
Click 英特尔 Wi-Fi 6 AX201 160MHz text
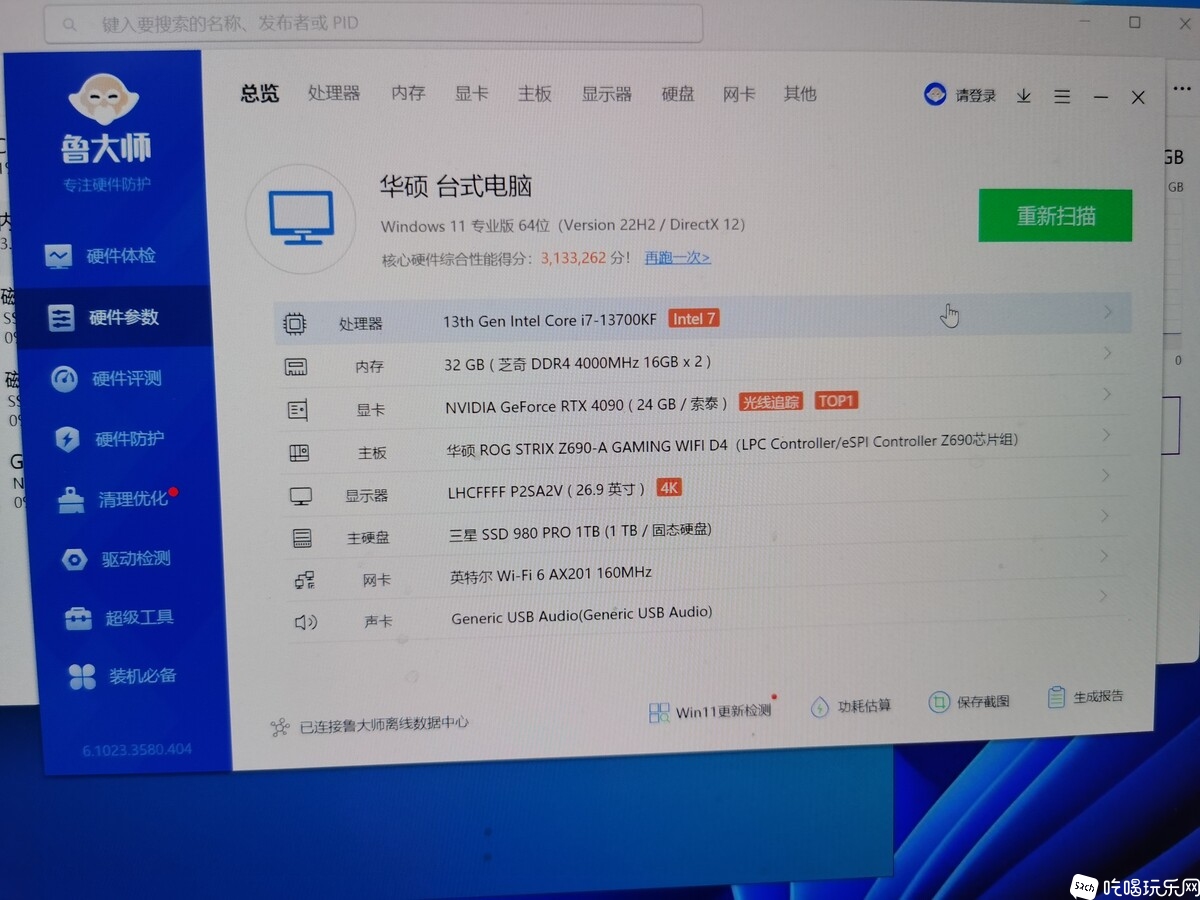tap(551, 575)
